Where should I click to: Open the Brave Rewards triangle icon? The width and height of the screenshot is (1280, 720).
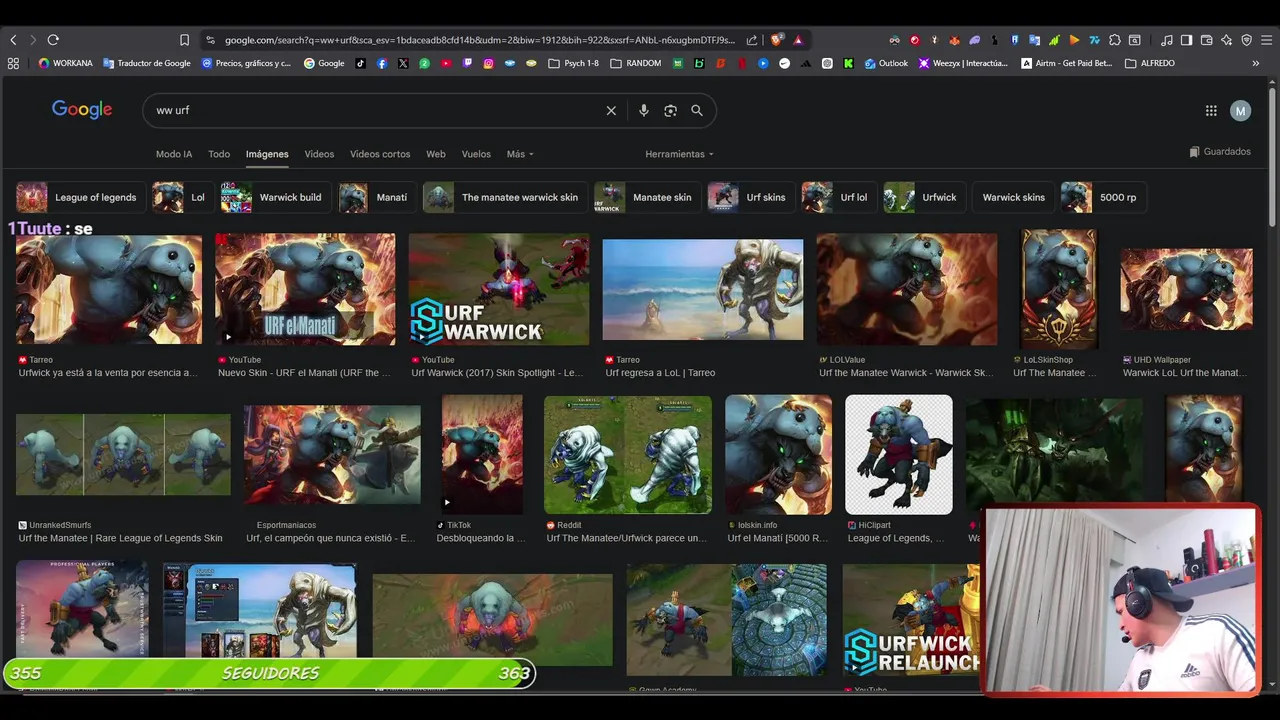click(x=798, y=40)
